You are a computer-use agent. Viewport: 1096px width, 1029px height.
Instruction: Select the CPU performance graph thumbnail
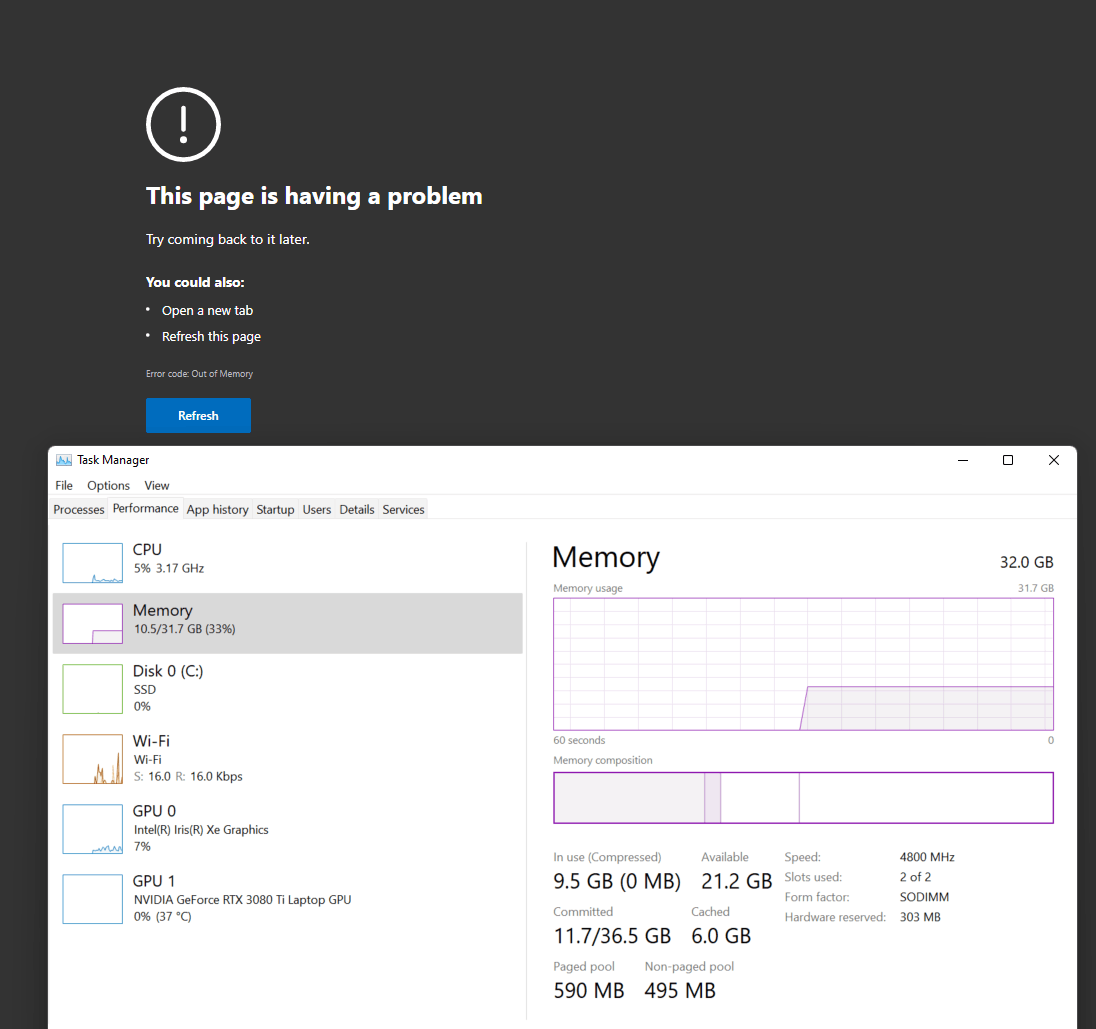coord(92,563)
